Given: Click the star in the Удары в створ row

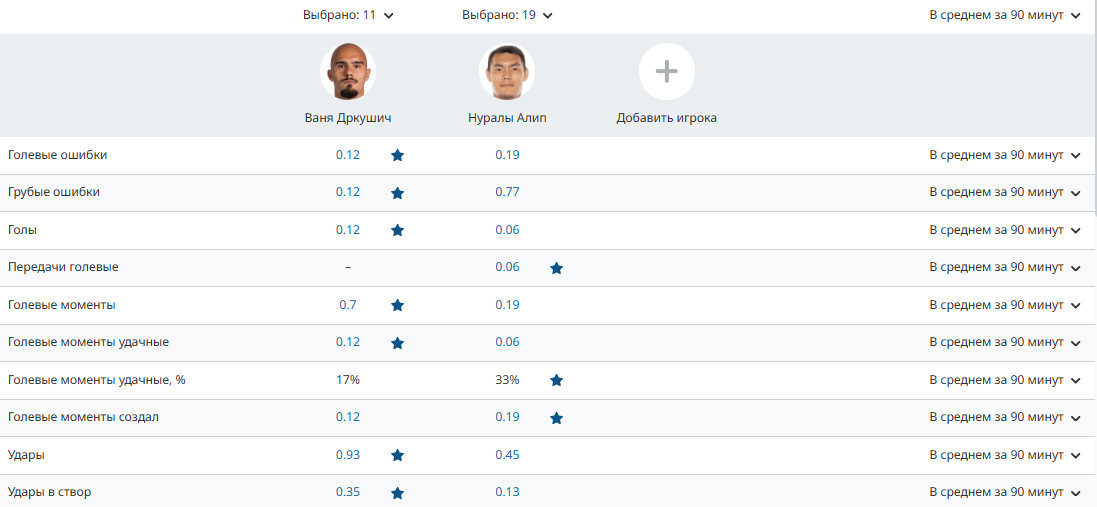Looking at the screenshot, I should tap(397, 492).
